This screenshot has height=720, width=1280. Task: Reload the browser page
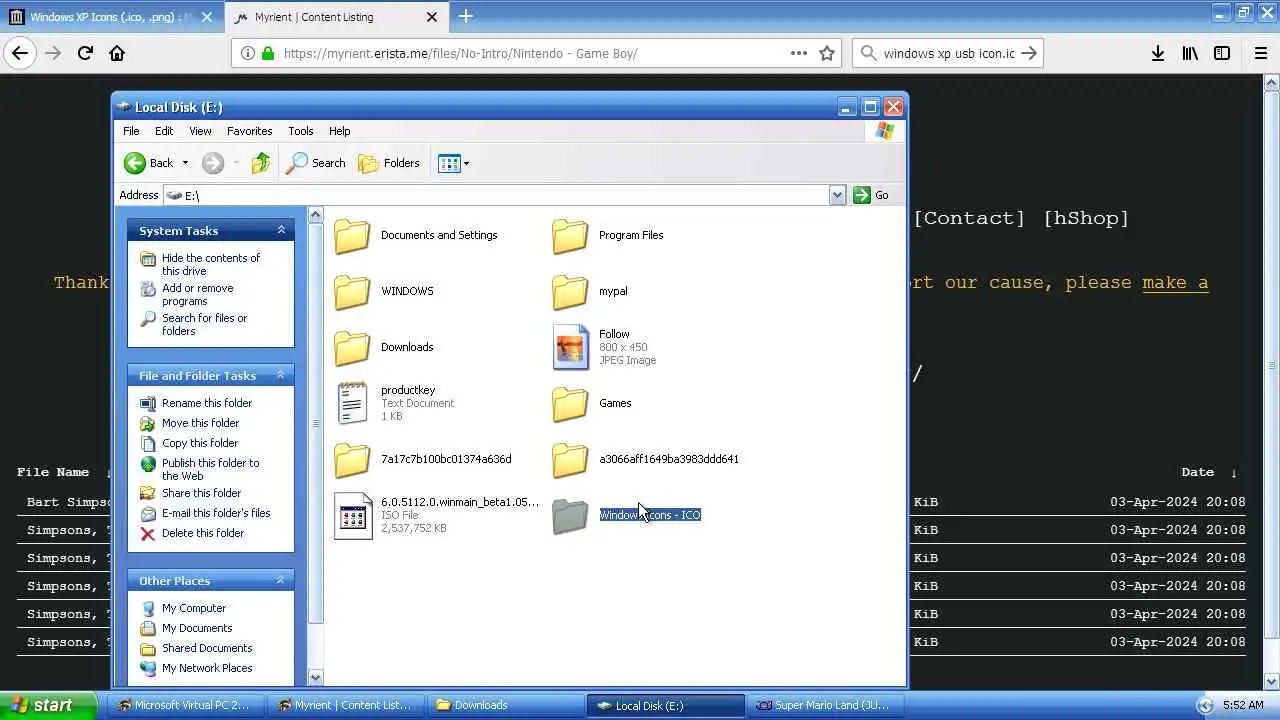[x=85, y=53]
